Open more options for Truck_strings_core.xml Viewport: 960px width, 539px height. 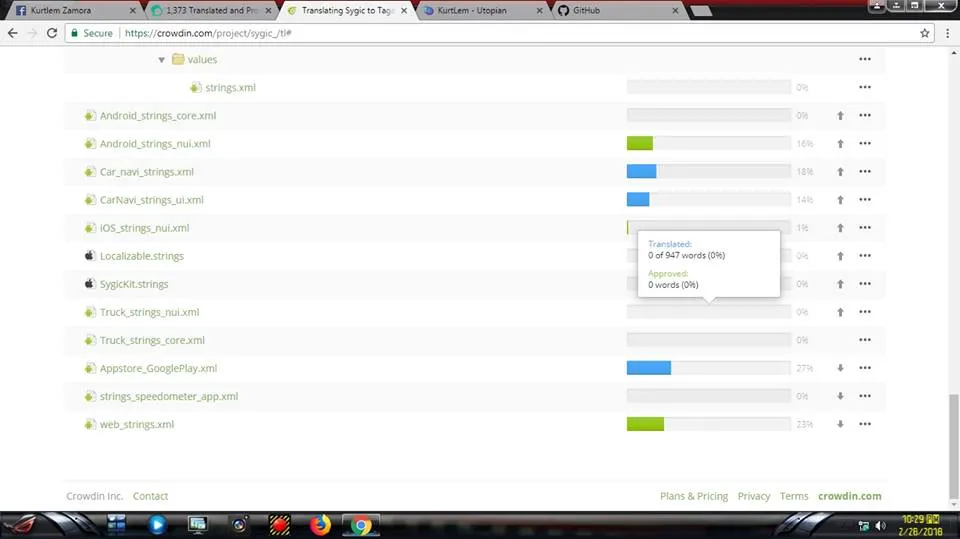click(x=864, y=340)
